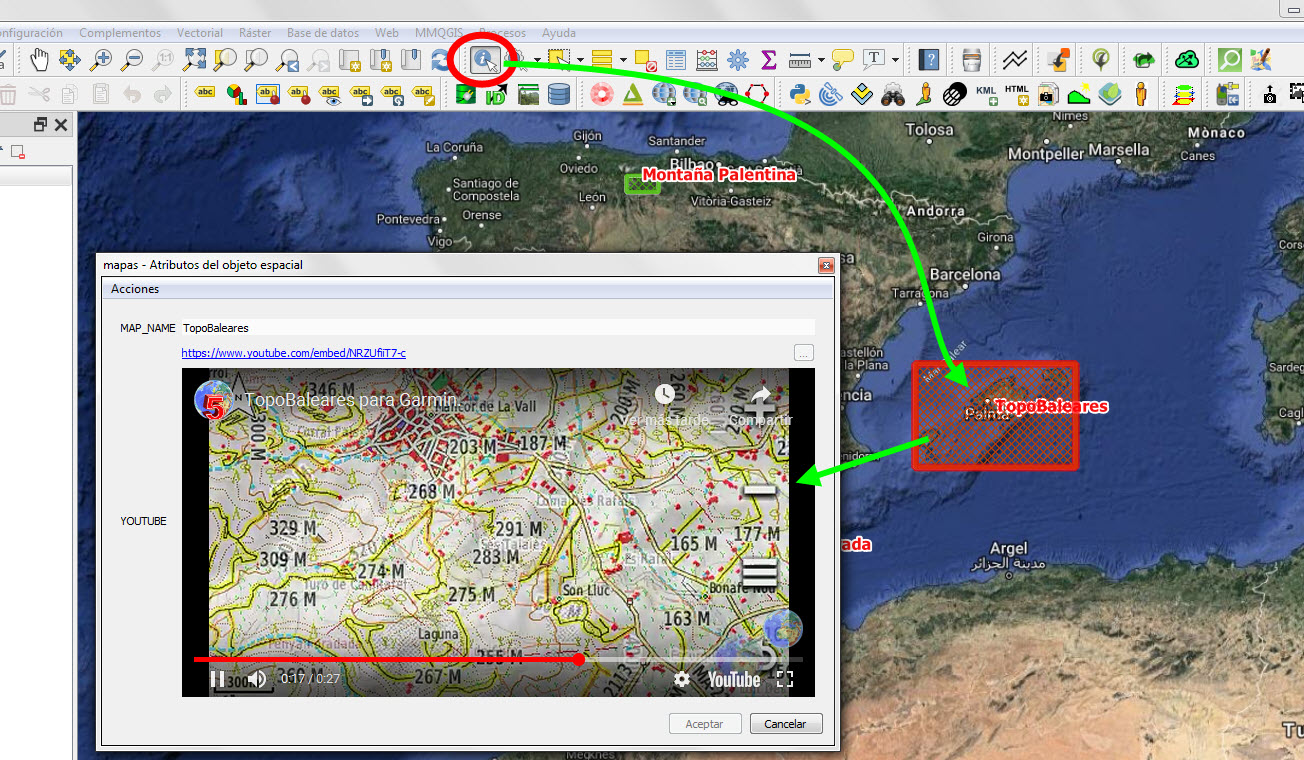Click the binoculars search icon
The height and width of the screenshot is (760, 1304).
pos(893,94)
